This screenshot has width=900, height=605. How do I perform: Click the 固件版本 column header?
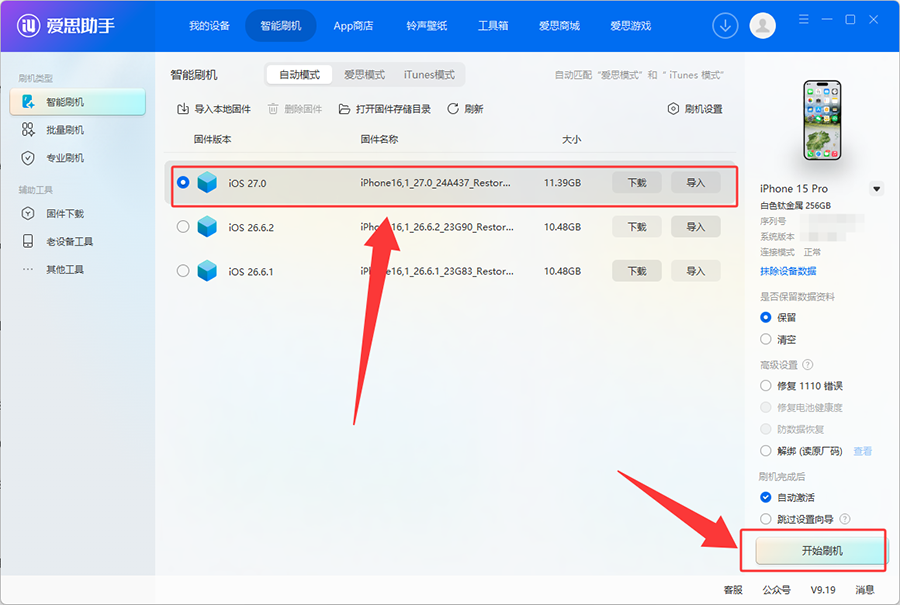[212, 139]
